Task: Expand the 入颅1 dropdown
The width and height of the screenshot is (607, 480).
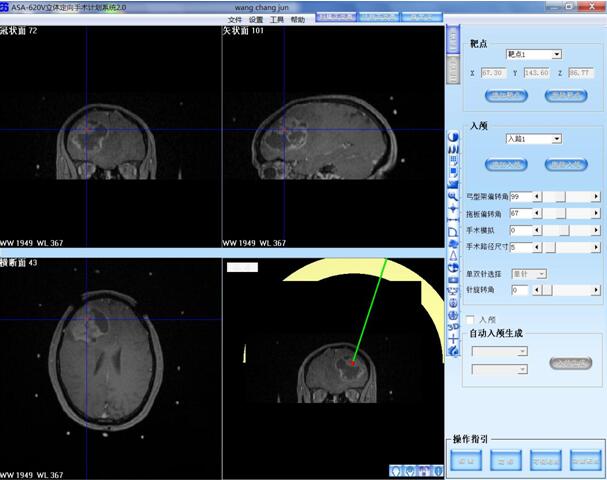Action: pyautogui.click(x=533, y=139)
